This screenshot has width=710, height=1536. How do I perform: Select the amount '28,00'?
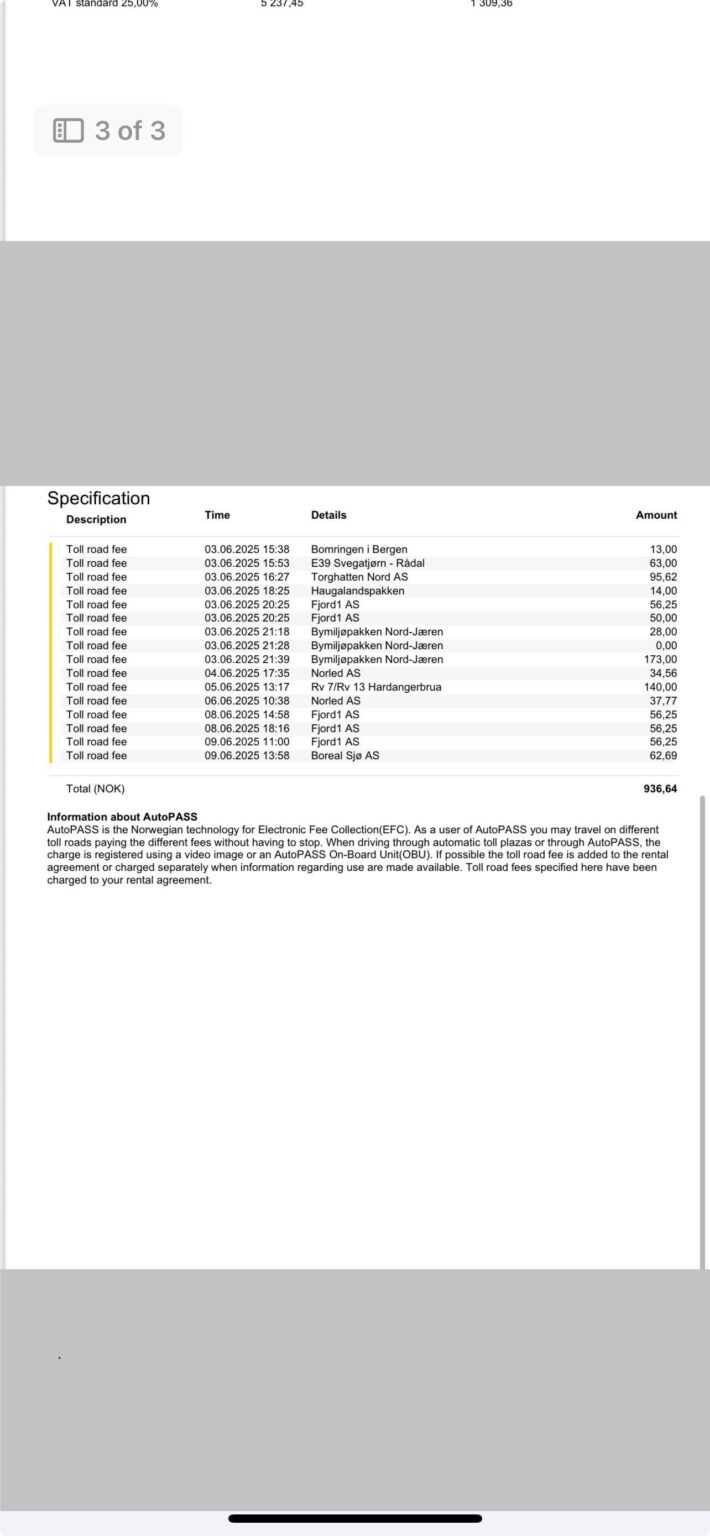[663, 632]
